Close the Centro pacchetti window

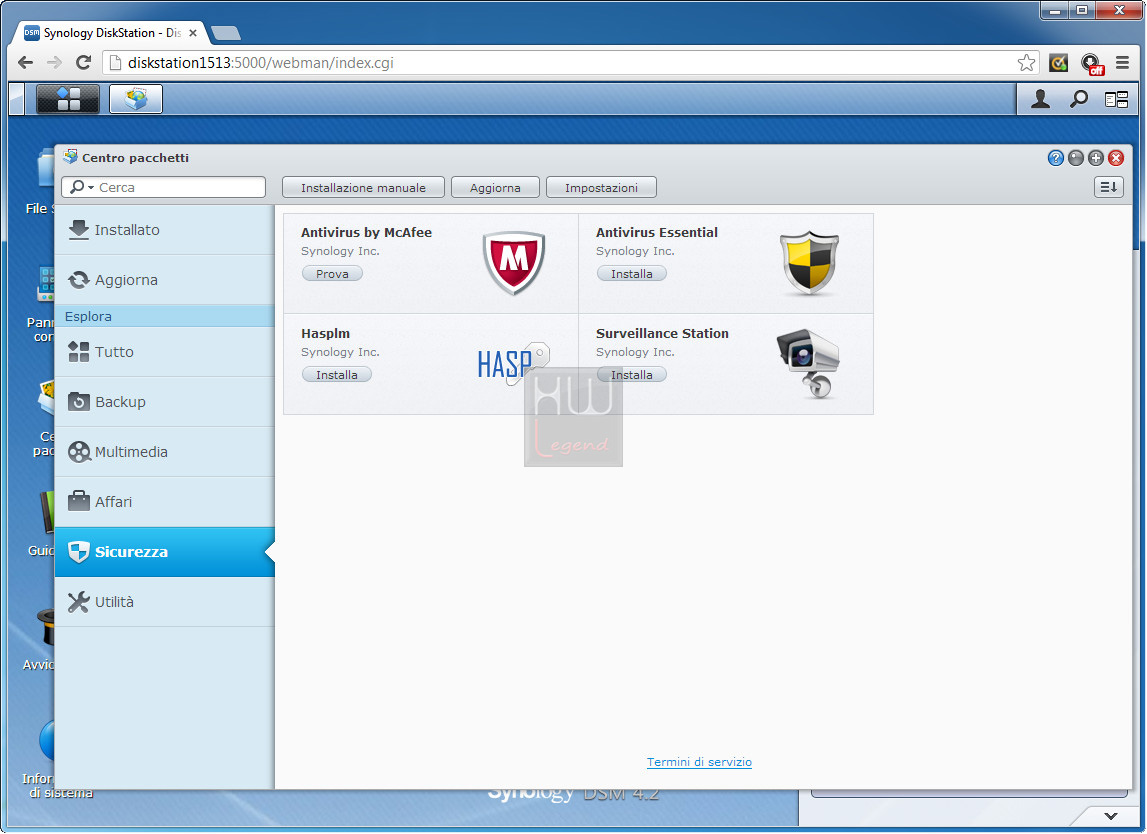[x=1116, y=158]
